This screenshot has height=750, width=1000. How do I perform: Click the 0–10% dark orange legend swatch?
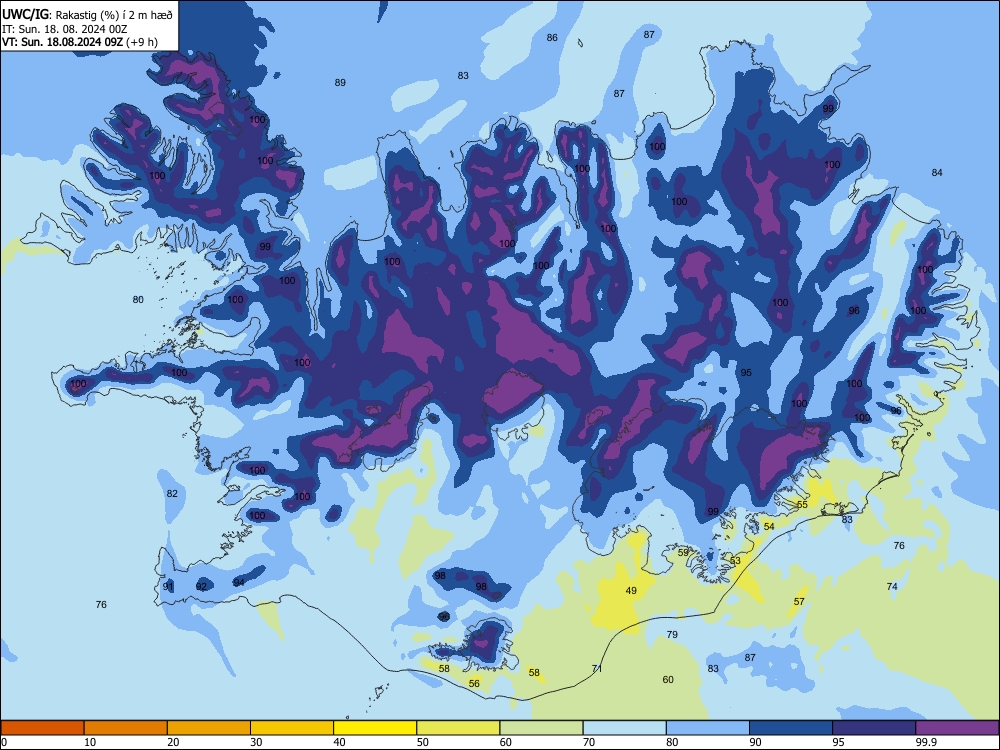coord(42,728)
